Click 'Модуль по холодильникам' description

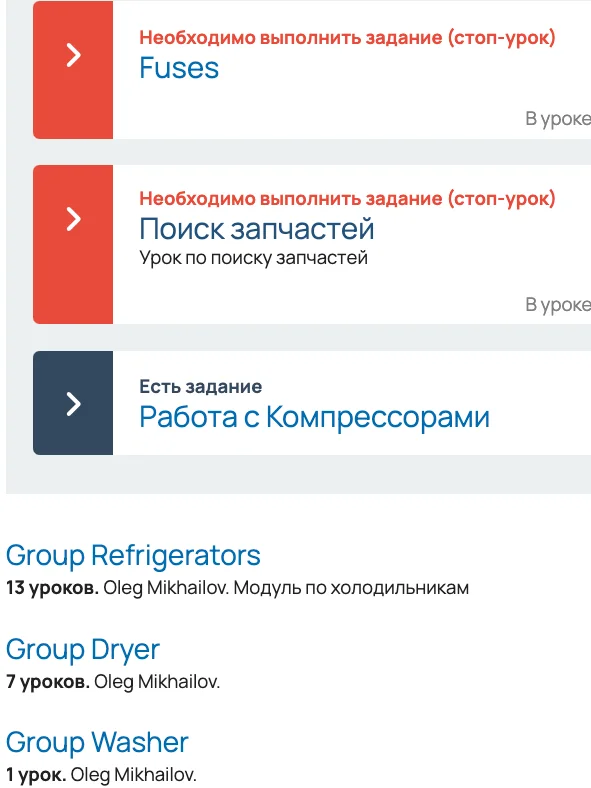[351, 588]
